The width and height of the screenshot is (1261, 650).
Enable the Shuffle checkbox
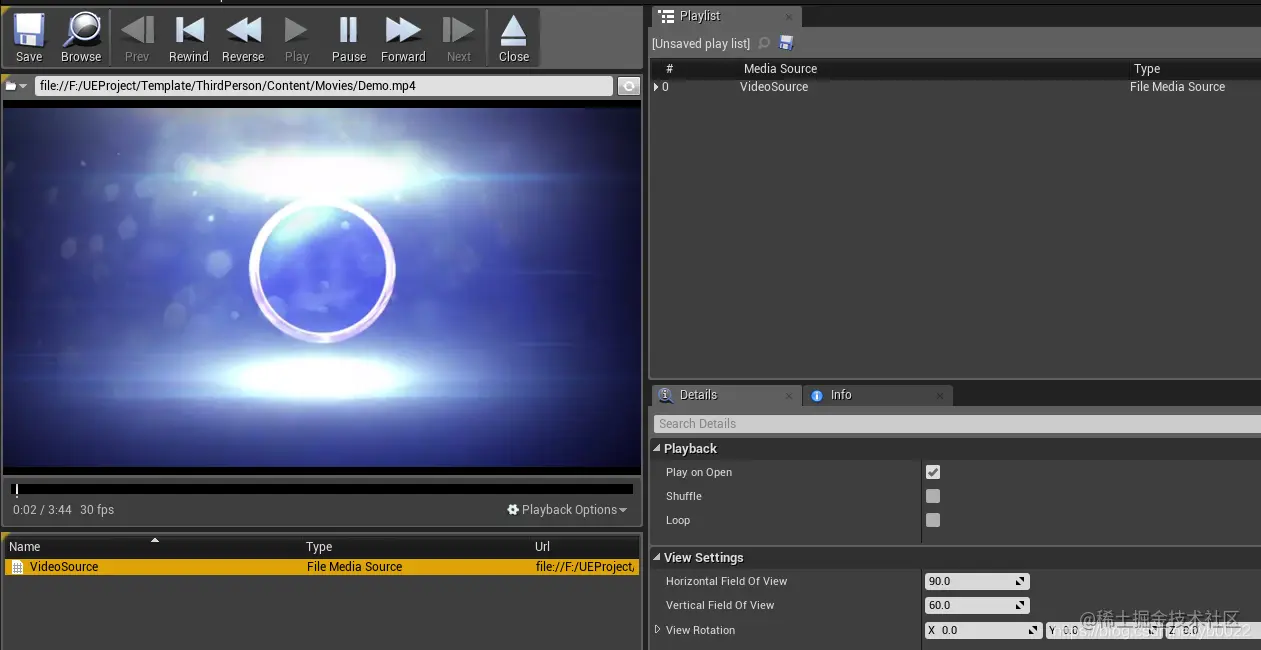point(933,496)
